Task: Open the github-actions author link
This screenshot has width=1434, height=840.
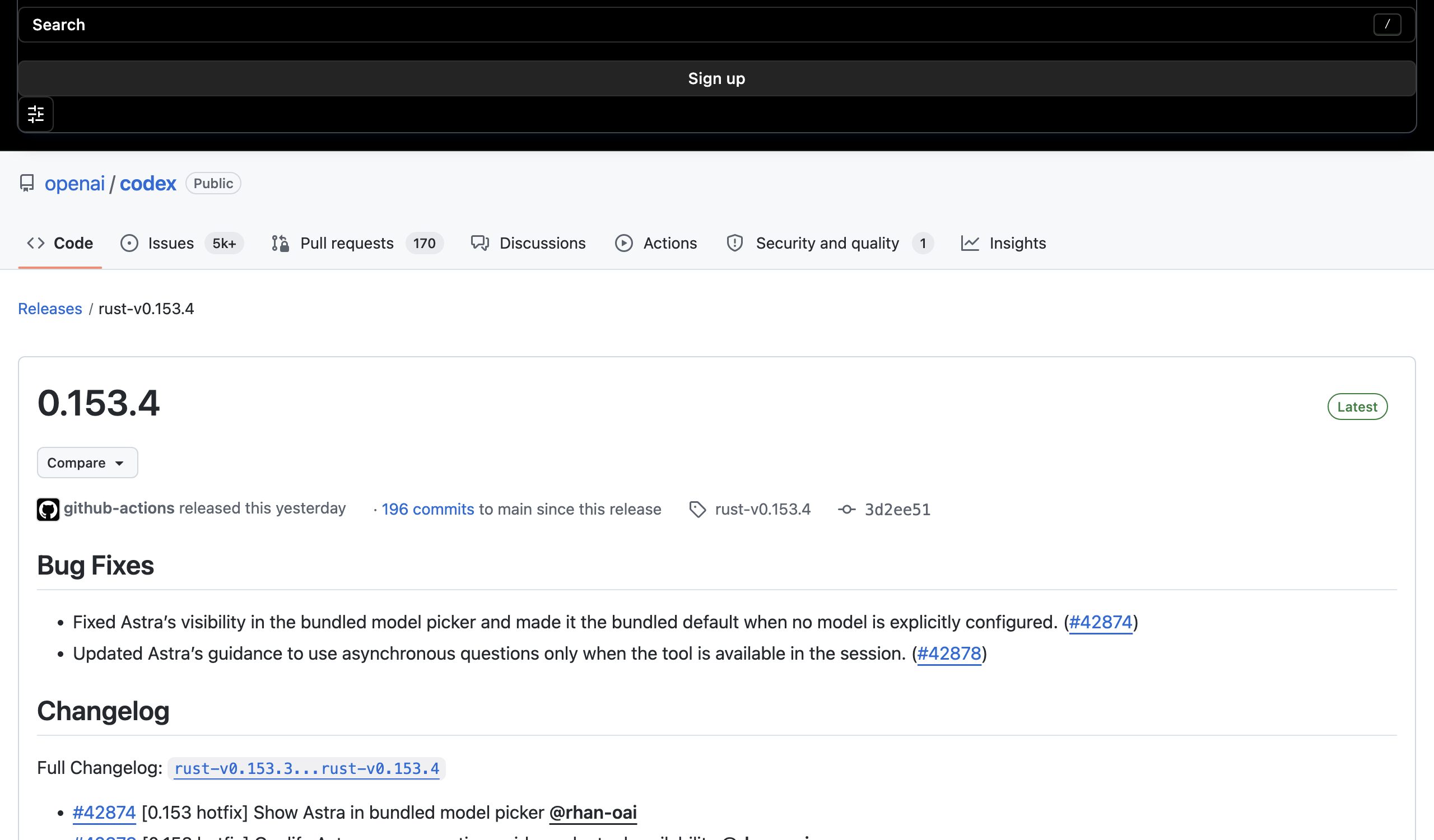Action: 119,508
